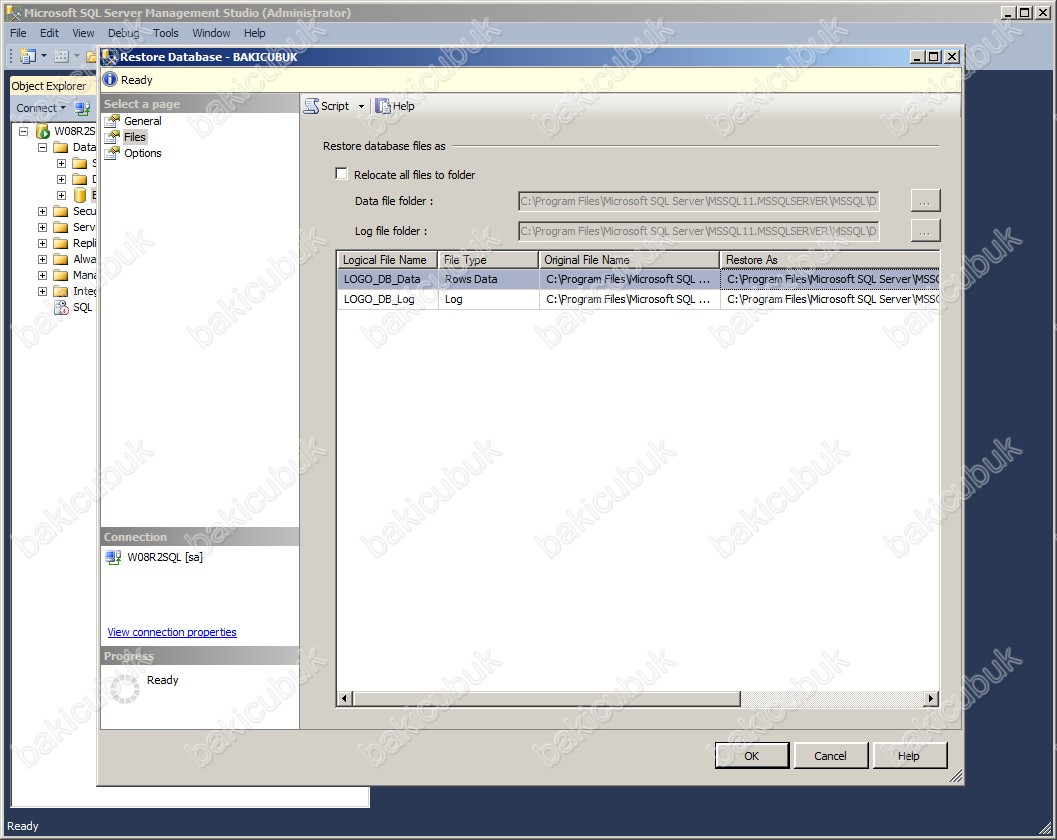Image resolution: width=1057 pixels, height=840 pixels.
Task: Open View connection properties link
Action: click(x=172, y=632)
